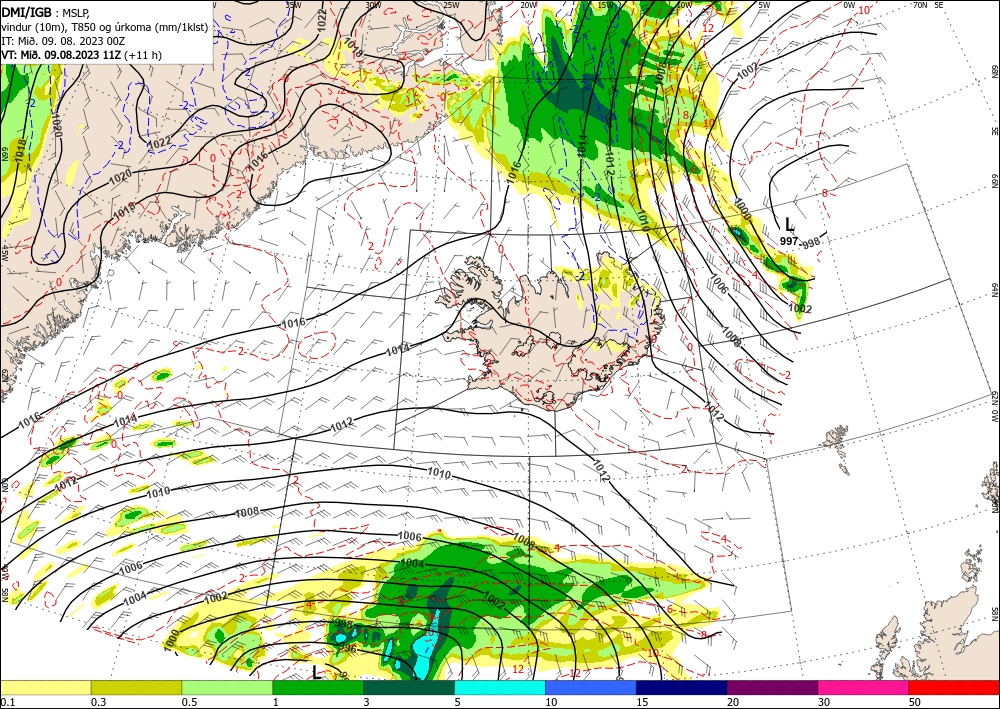This screenshot has width=1000, height=709.
Task: Click the Iceland landmass on the map
Action: 548,332
